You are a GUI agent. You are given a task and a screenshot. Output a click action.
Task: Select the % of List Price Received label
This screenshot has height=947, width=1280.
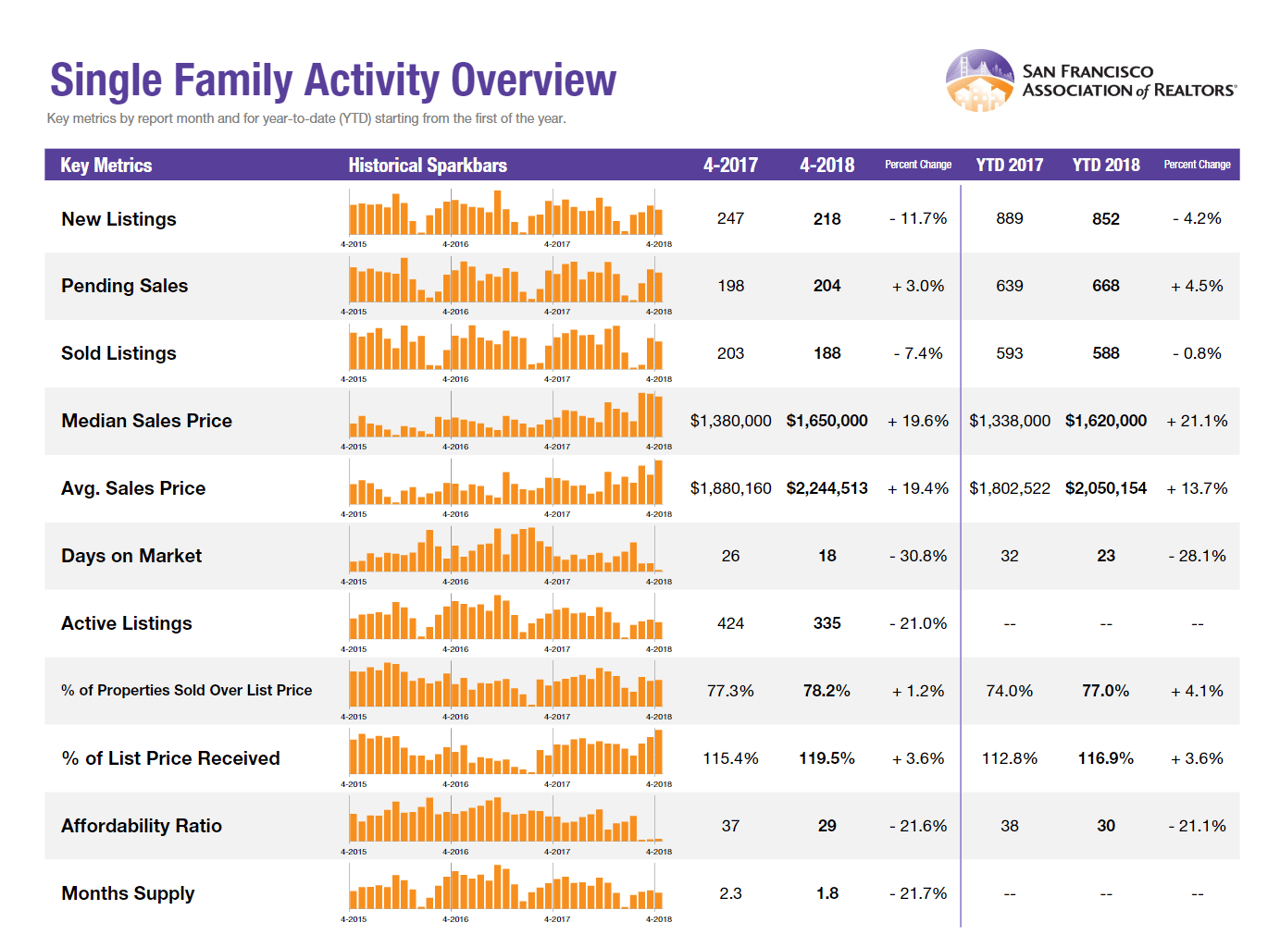(170, 758)
